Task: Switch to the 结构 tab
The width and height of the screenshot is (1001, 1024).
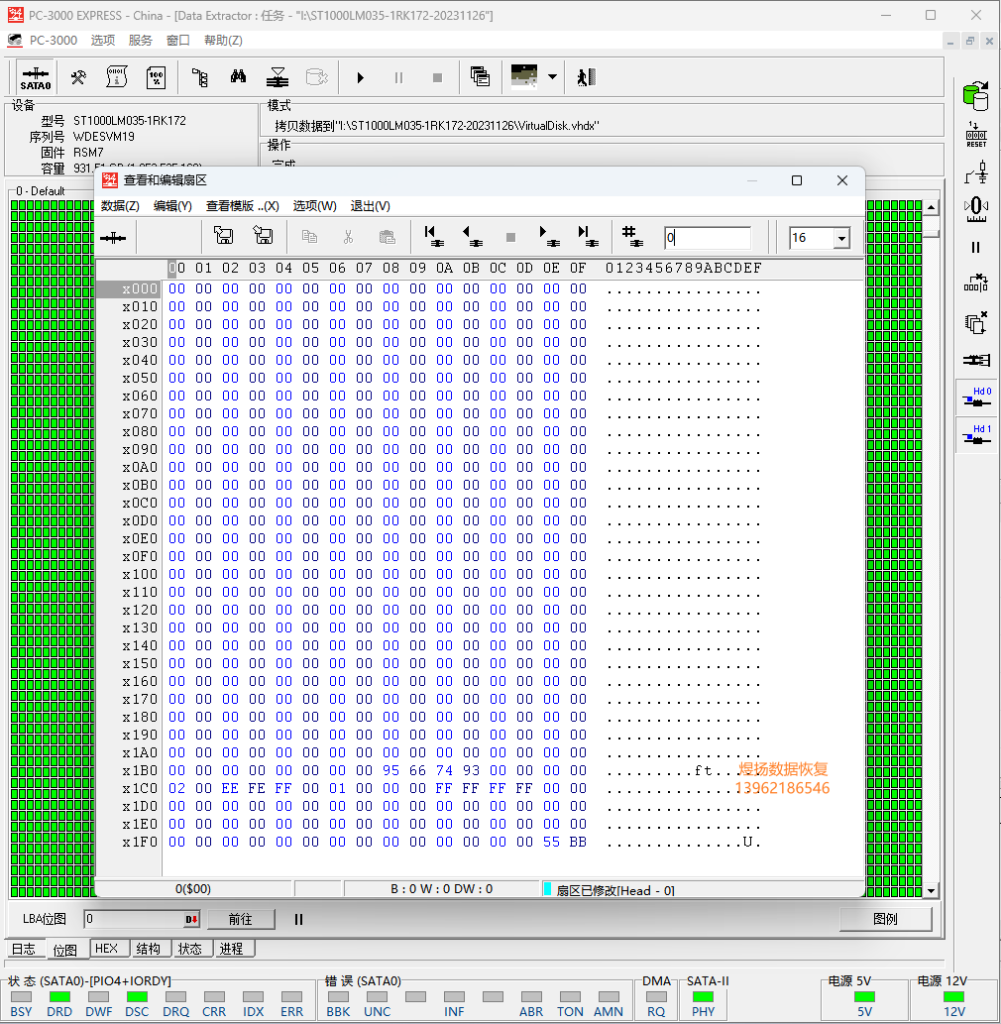Action: coord(148,948)
